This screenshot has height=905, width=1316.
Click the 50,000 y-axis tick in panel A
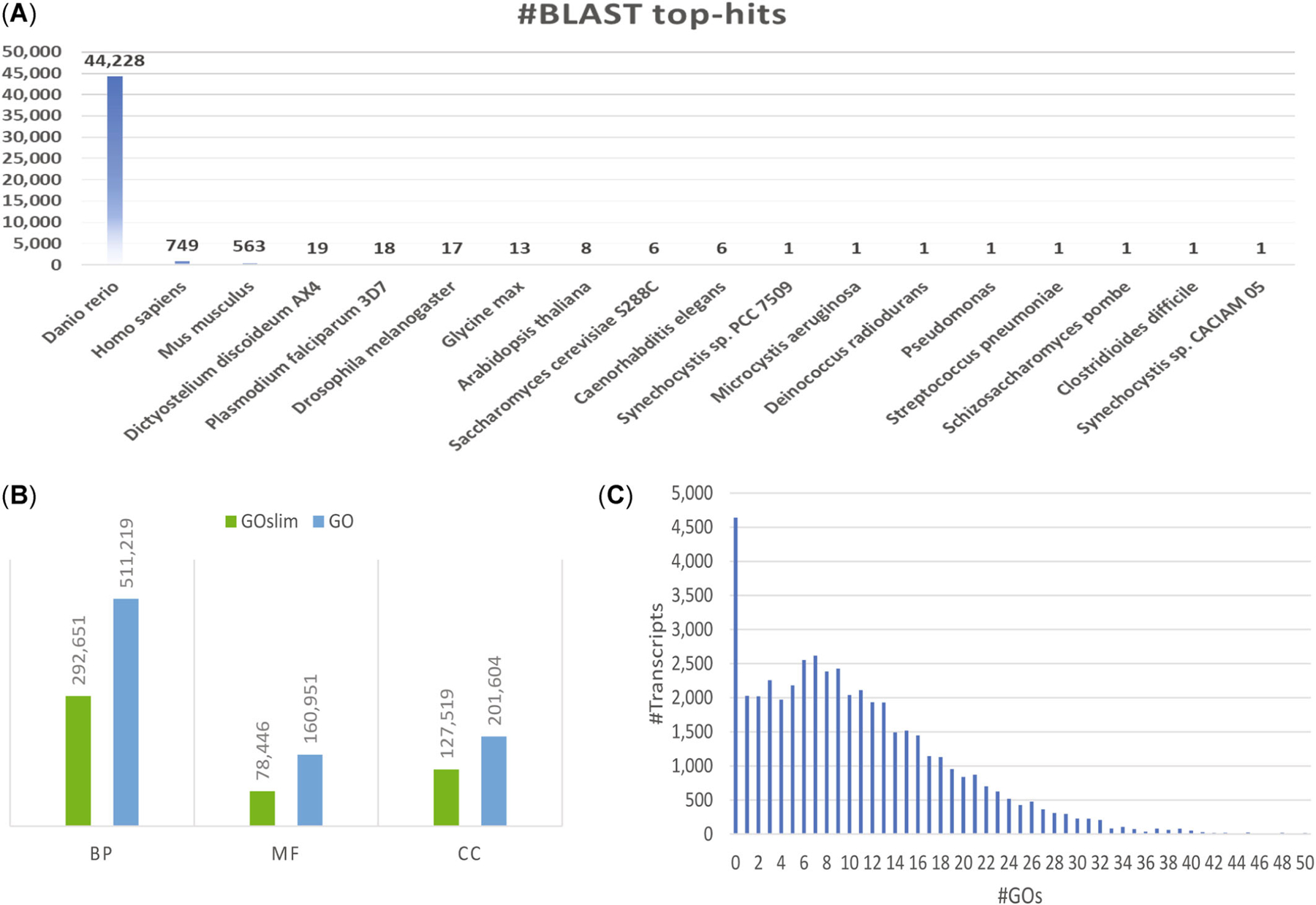32,51
